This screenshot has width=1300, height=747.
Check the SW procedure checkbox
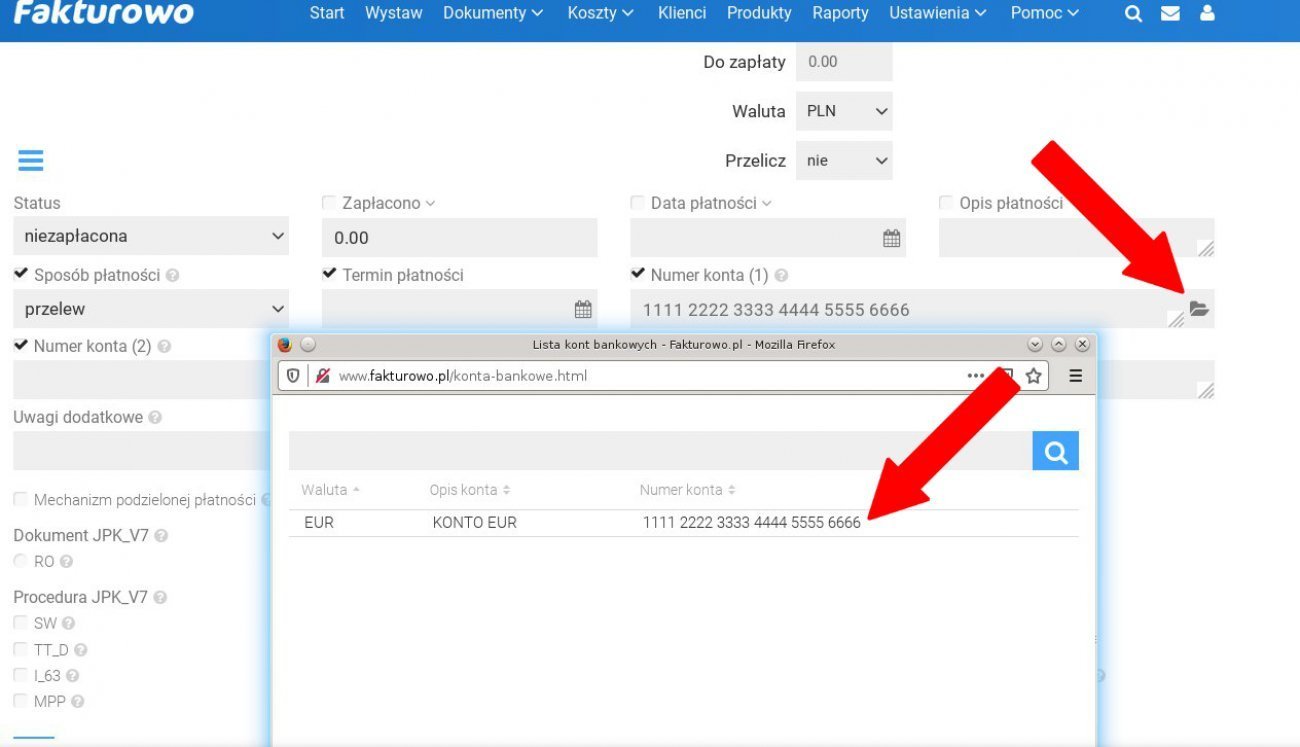click(x=21, y=623)
